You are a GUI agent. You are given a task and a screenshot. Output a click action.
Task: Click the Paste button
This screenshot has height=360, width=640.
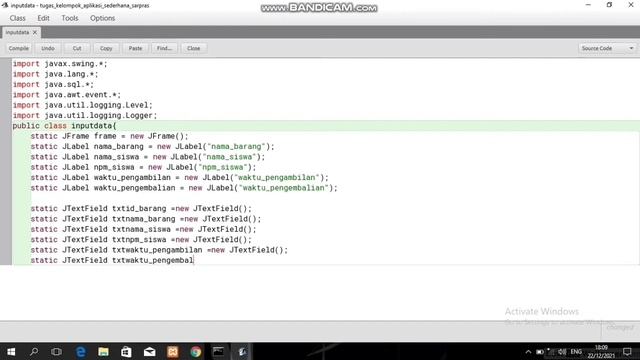point(136,48)
